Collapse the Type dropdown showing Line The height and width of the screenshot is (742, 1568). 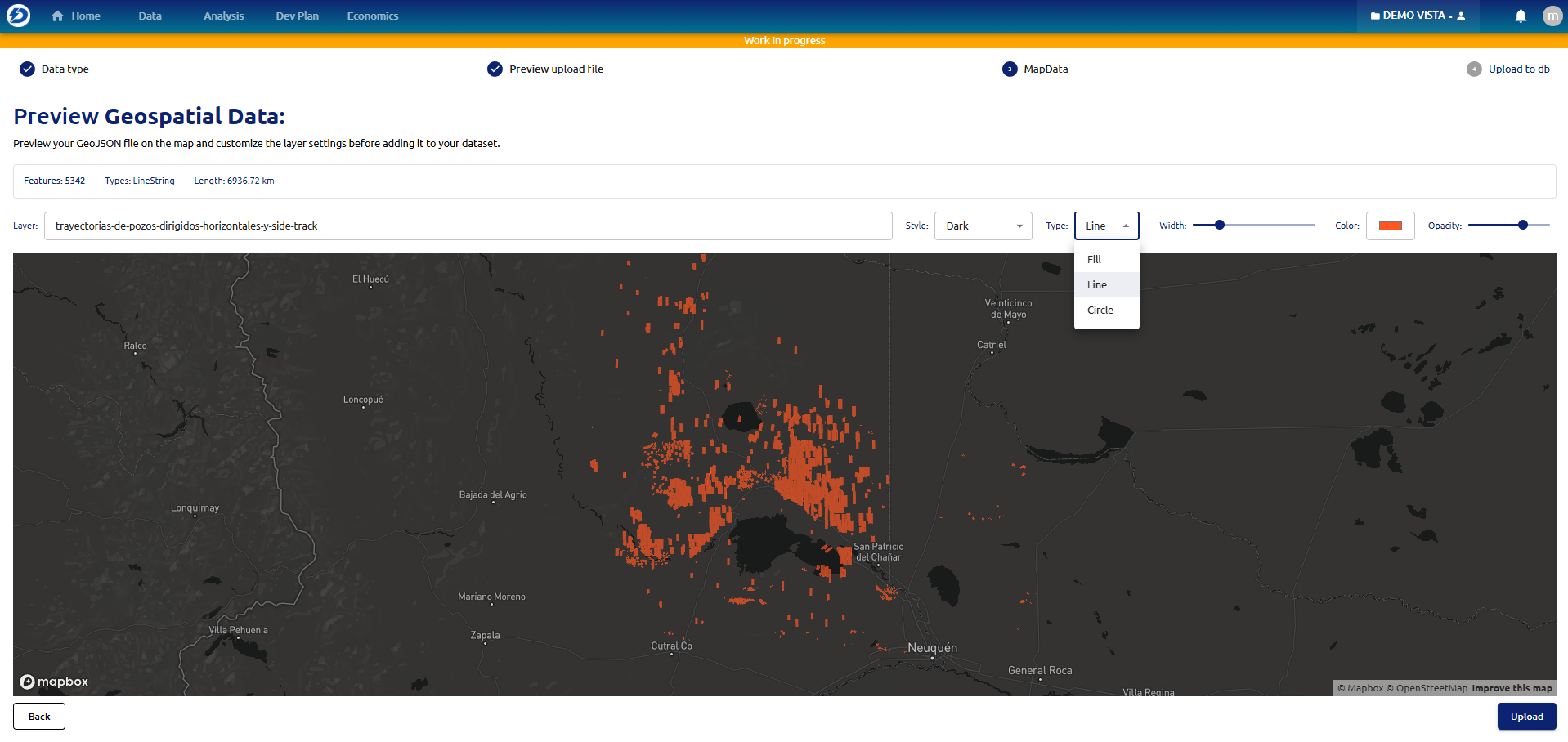pyautogui.click(x=1106, y=226)
